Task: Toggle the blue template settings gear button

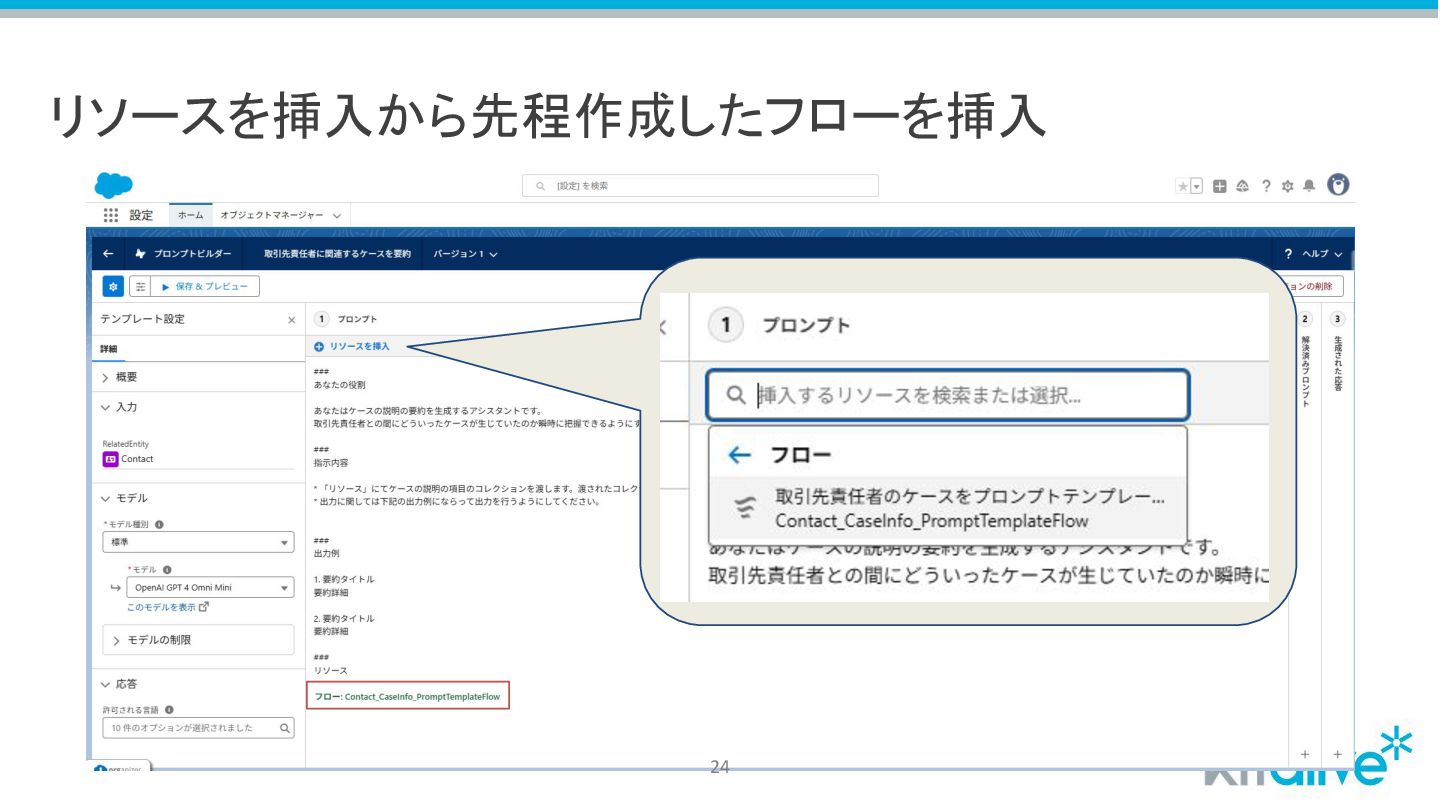Action: click(x=113, y=287)
